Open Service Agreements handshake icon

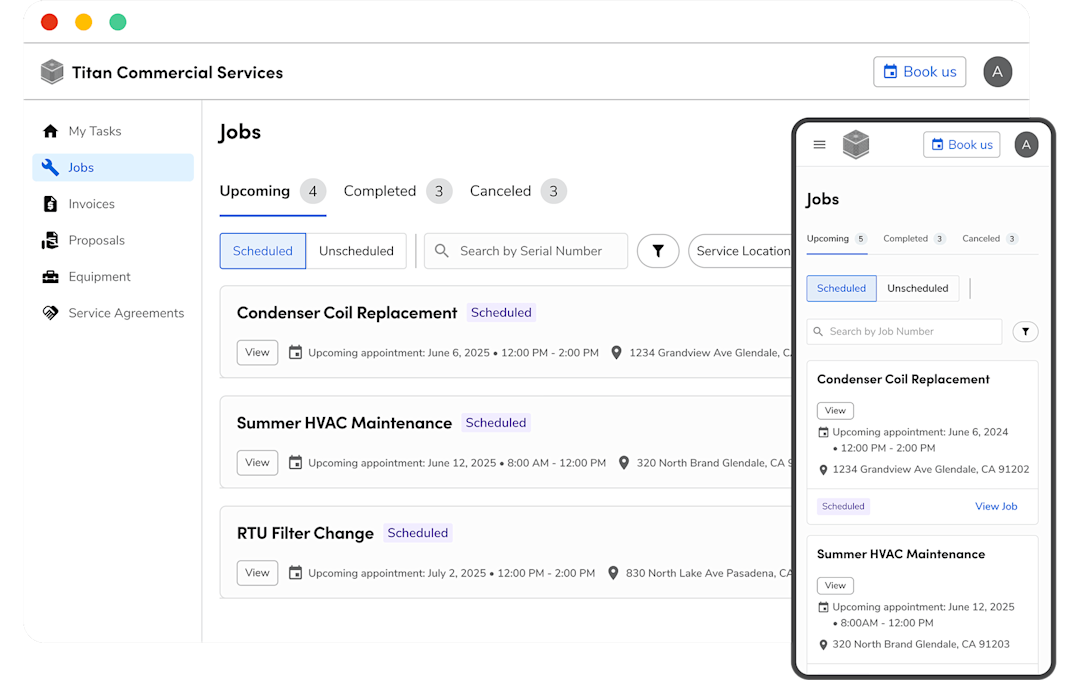click(50, 313)
